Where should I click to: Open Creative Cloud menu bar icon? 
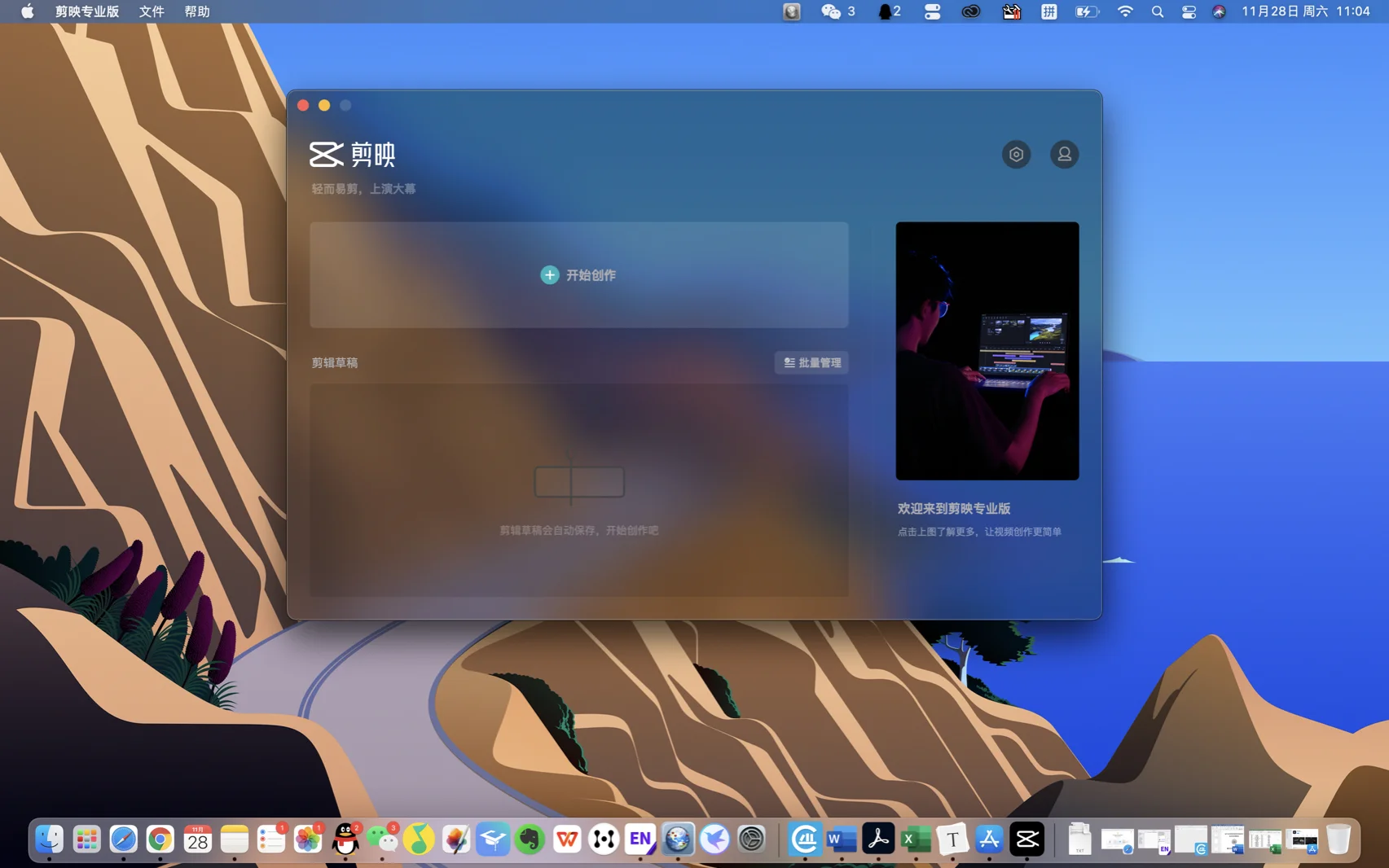coord(971,11)
